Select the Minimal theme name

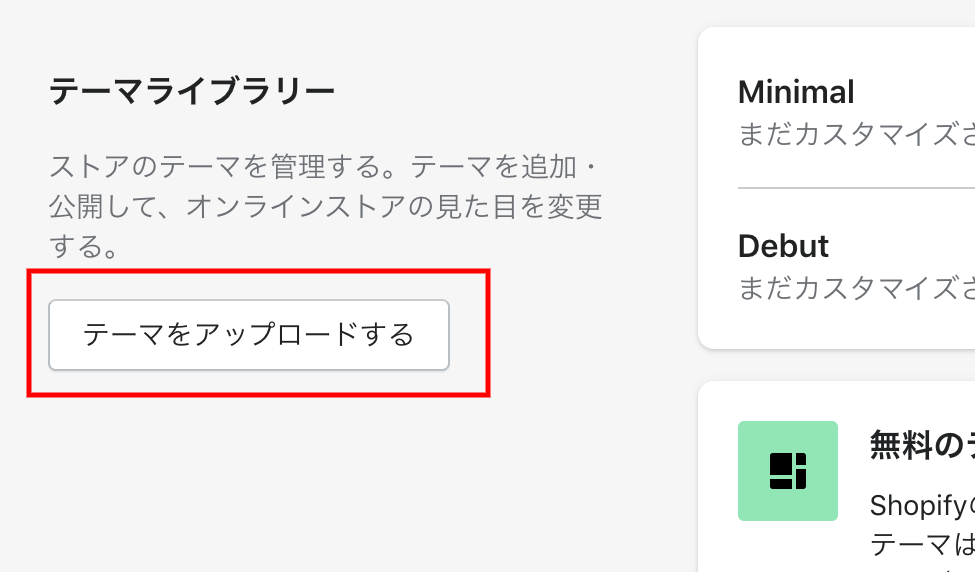tap(796, 92)
